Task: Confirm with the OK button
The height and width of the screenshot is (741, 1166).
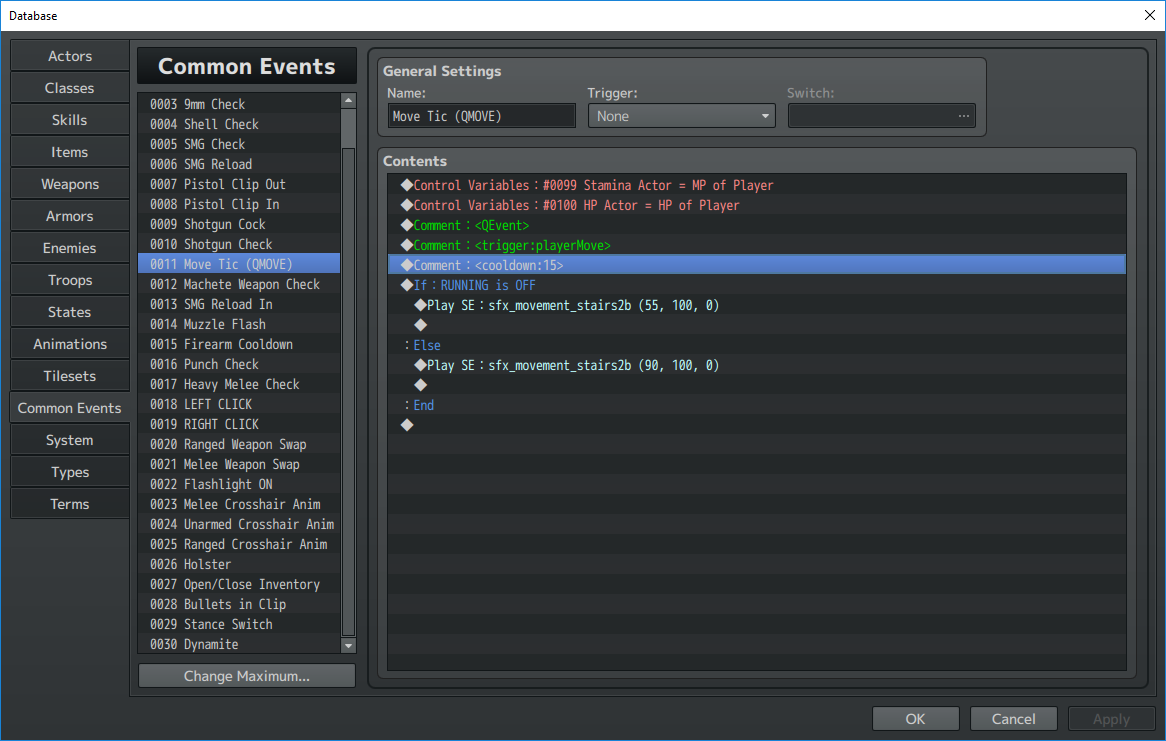Action: coord(915,719)
